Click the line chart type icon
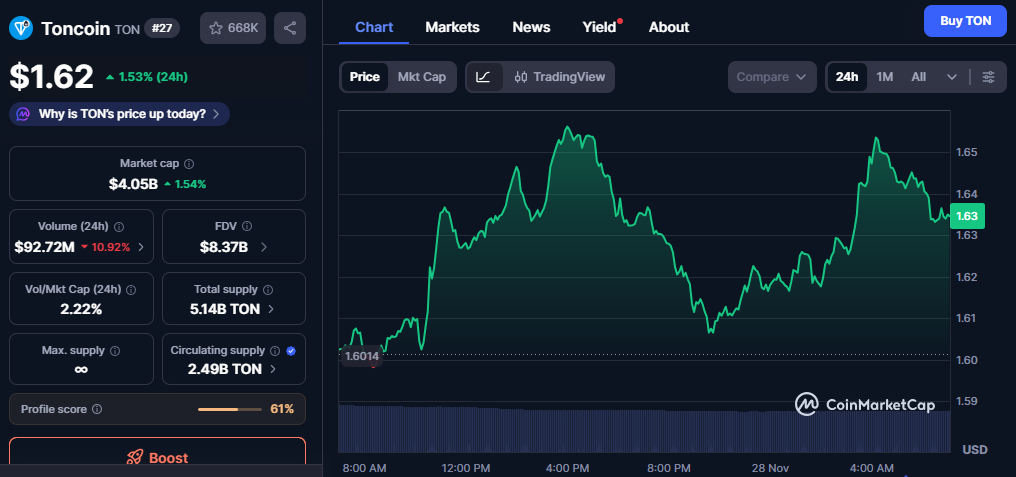The image size is (1016, 477). (x=483, y=77)
